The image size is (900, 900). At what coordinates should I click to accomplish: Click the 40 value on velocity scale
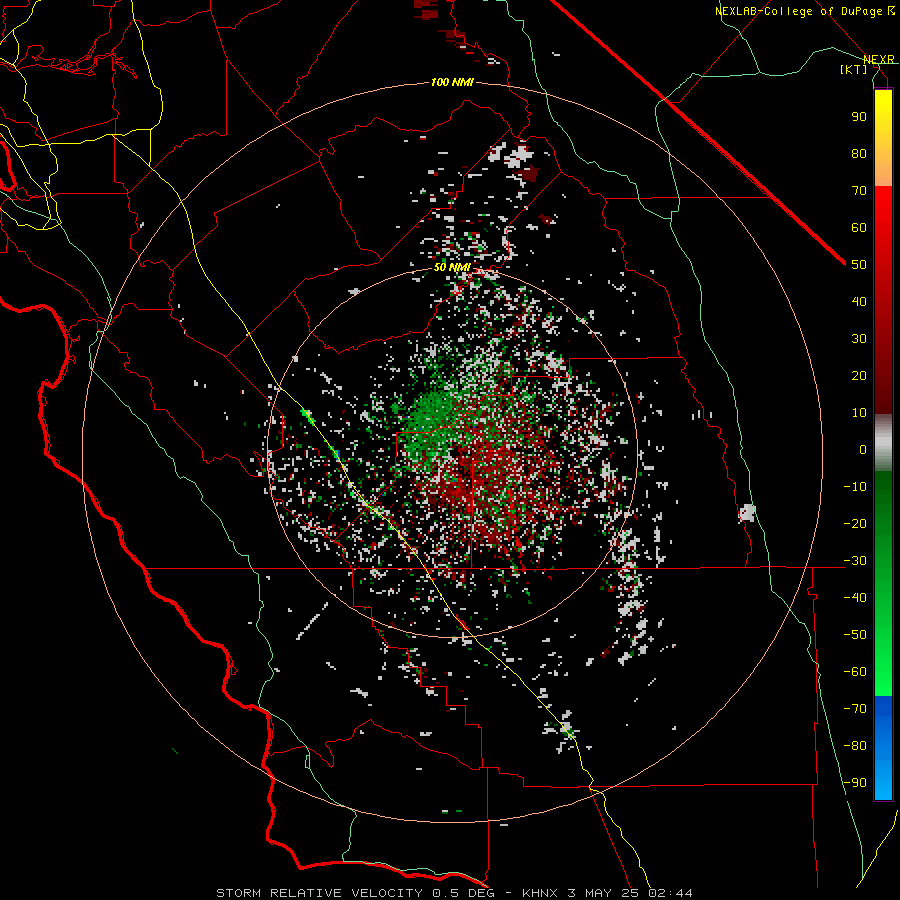click(859, 301)
